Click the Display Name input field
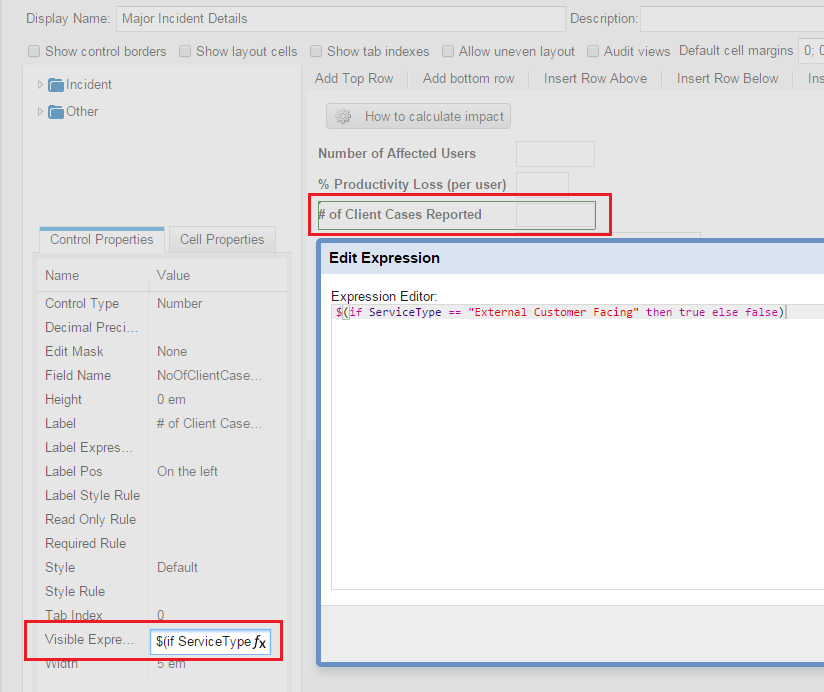The image size is (824, 692). coord(340,18)
